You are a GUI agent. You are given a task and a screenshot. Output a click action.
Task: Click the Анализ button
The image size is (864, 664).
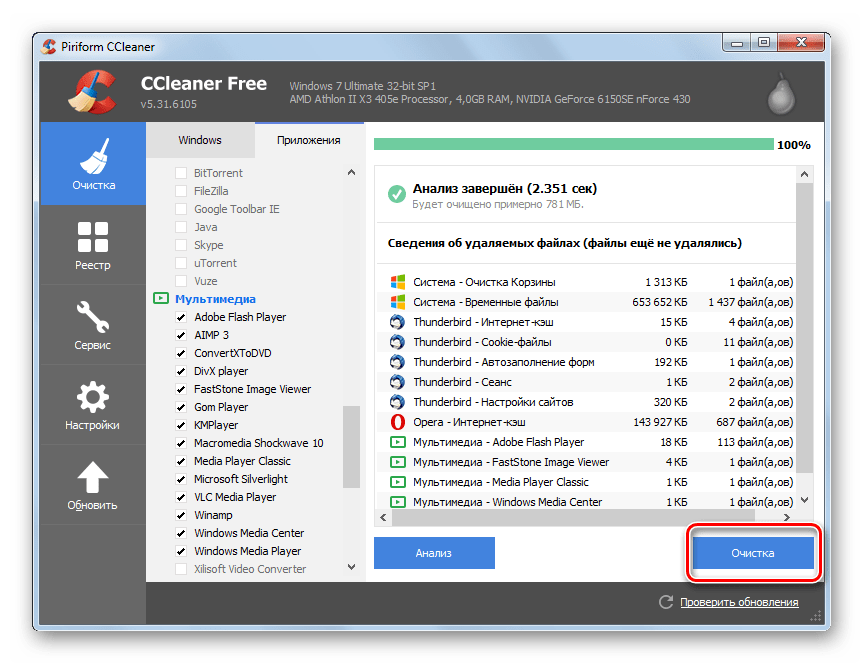click(x=434, y=553)
